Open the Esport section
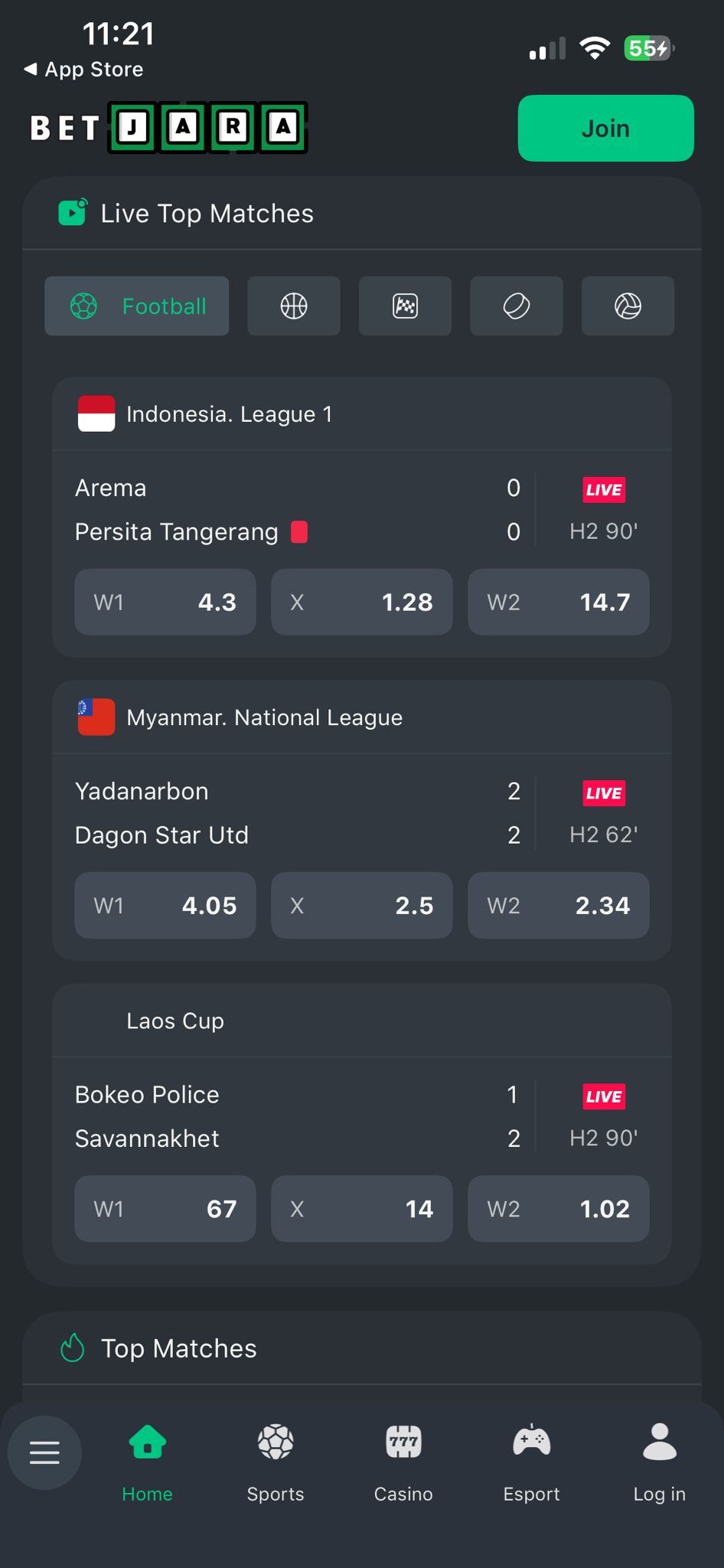Image resolution: width=724 pixels, height=1568 pixels. click(531, 1462)
